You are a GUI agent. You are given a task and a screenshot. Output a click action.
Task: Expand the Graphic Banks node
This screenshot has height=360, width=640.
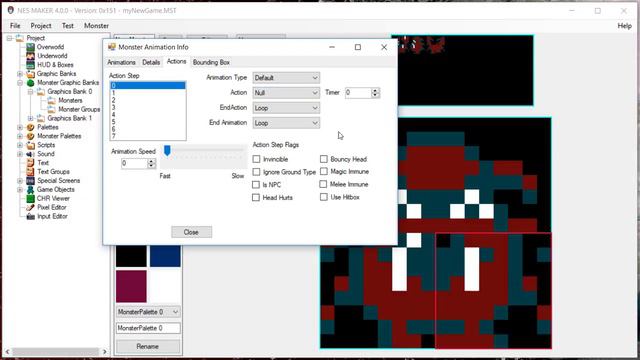coord(20,74)
